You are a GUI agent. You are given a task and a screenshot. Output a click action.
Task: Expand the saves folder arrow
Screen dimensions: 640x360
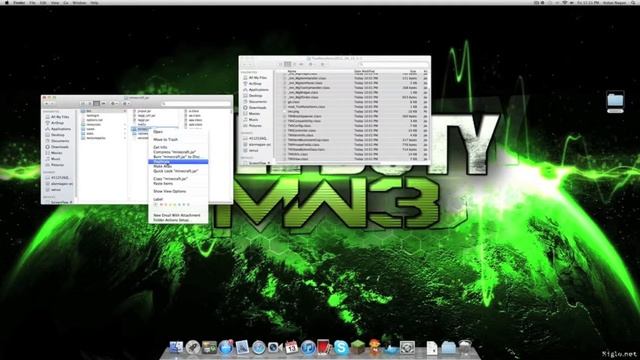(125, 129)
